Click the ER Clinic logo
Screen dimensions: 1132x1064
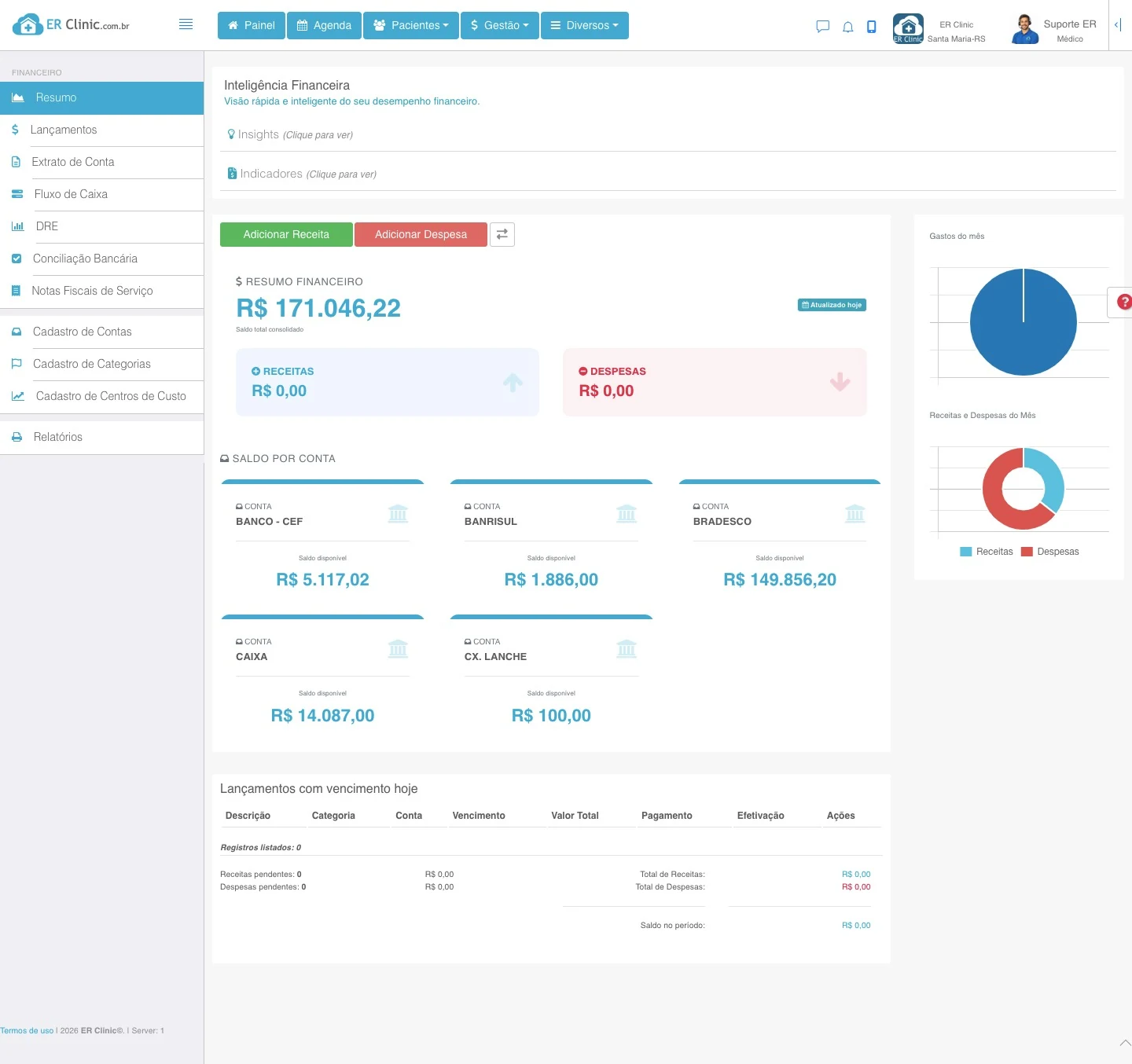pyautogui.click(x=72, y=24)
